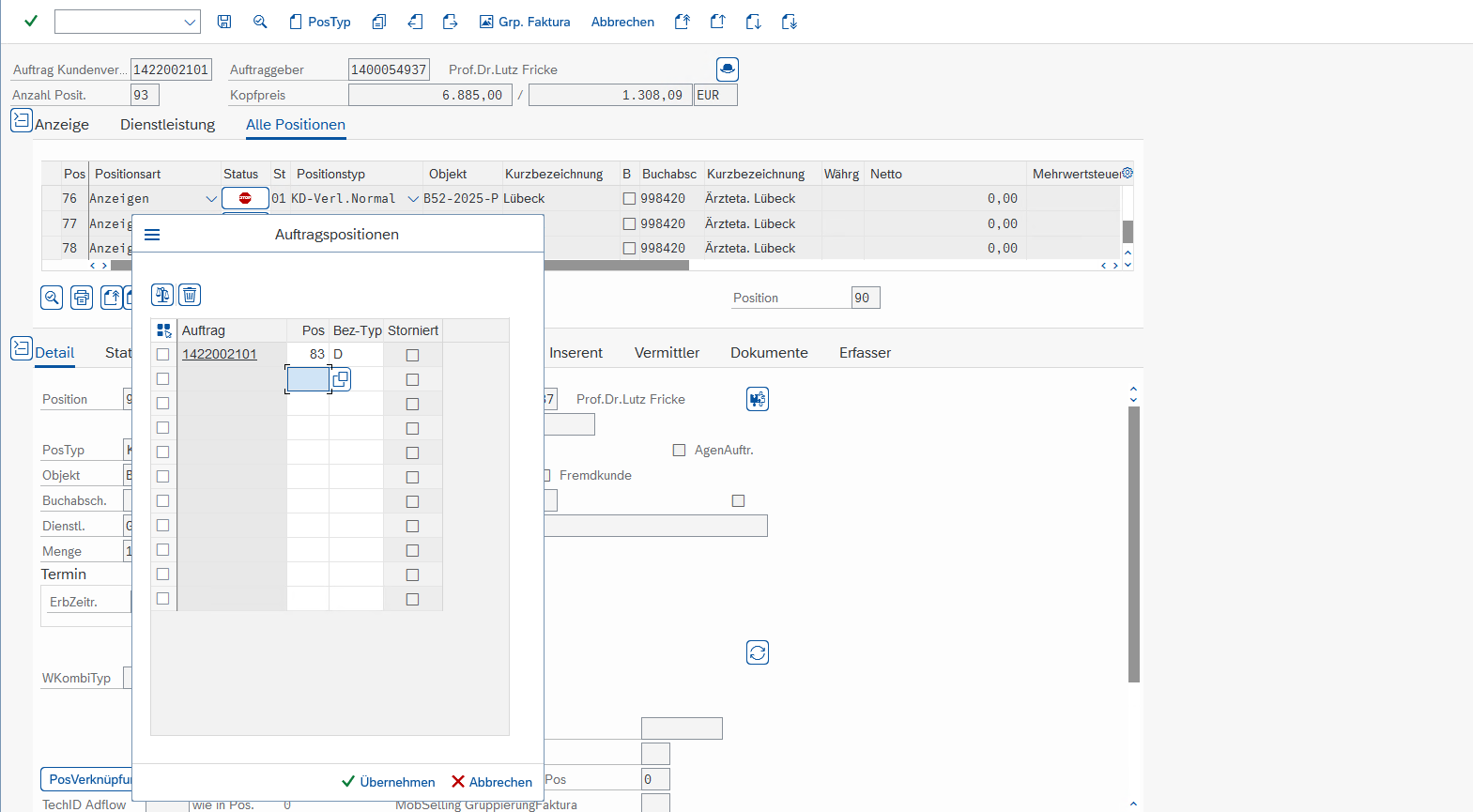Open the hamburger menu in Auftragspositionen dialog
Screen dimensions: 1473x812
(152, 235)
